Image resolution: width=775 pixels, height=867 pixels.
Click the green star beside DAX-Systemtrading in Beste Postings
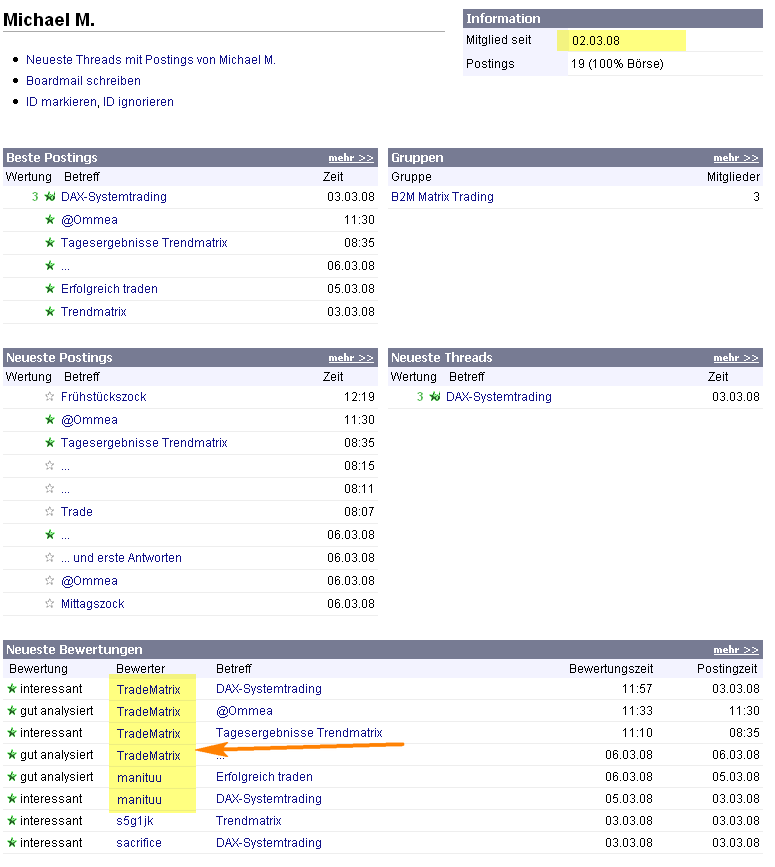49,197
